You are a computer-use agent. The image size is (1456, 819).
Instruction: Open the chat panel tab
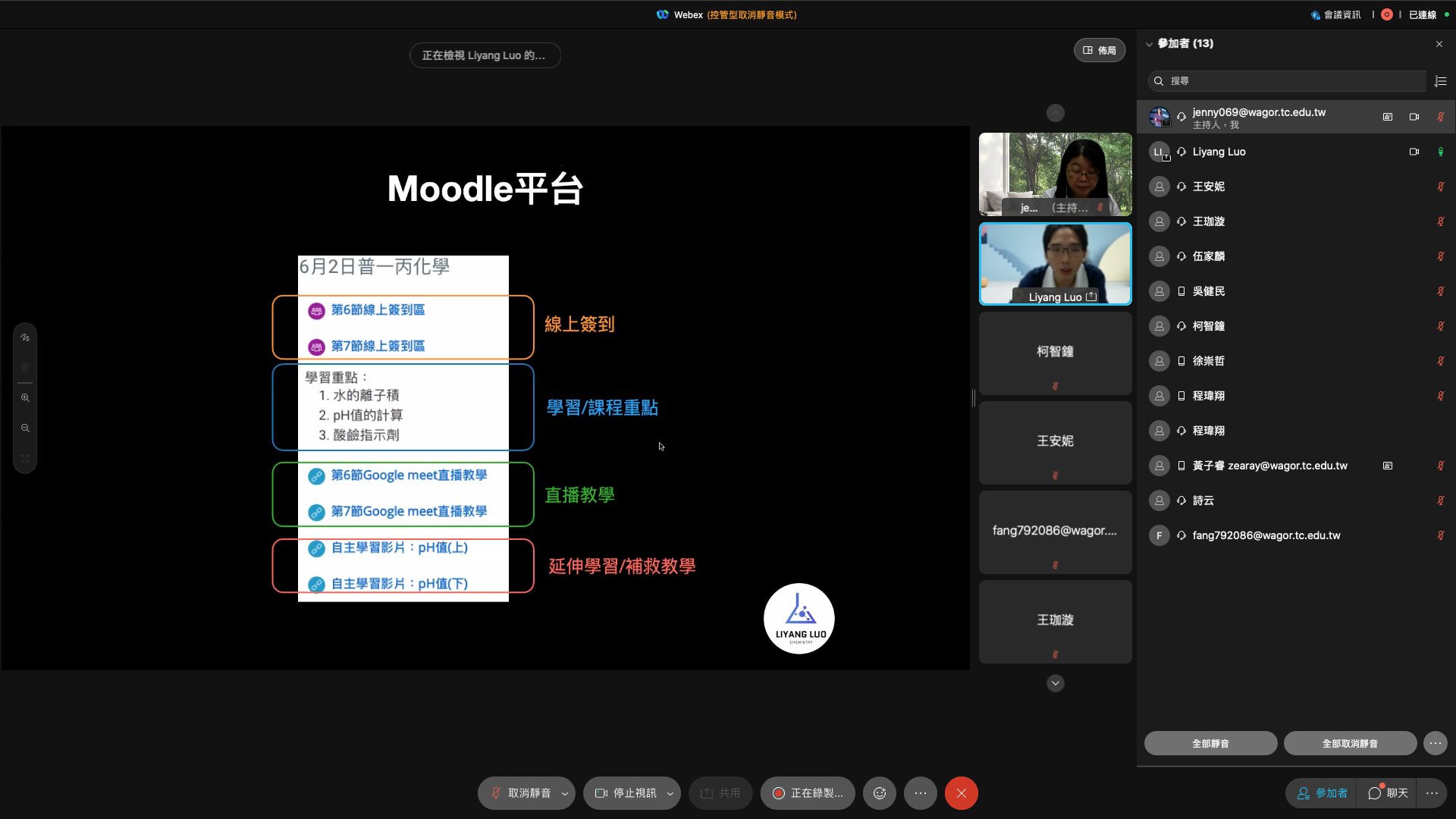[1388, 793]
